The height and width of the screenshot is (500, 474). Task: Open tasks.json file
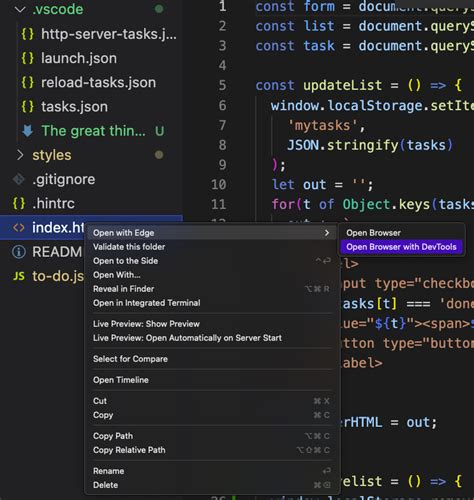[74, 107]
